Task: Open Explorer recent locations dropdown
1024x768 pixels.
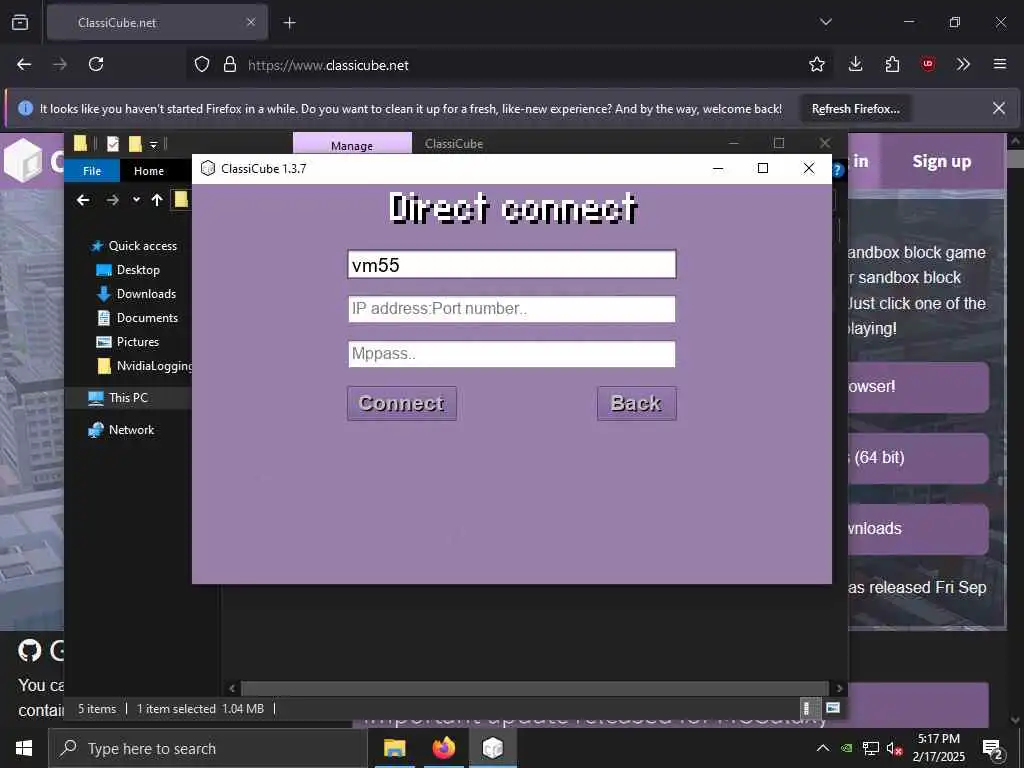Action: [136, 200]
